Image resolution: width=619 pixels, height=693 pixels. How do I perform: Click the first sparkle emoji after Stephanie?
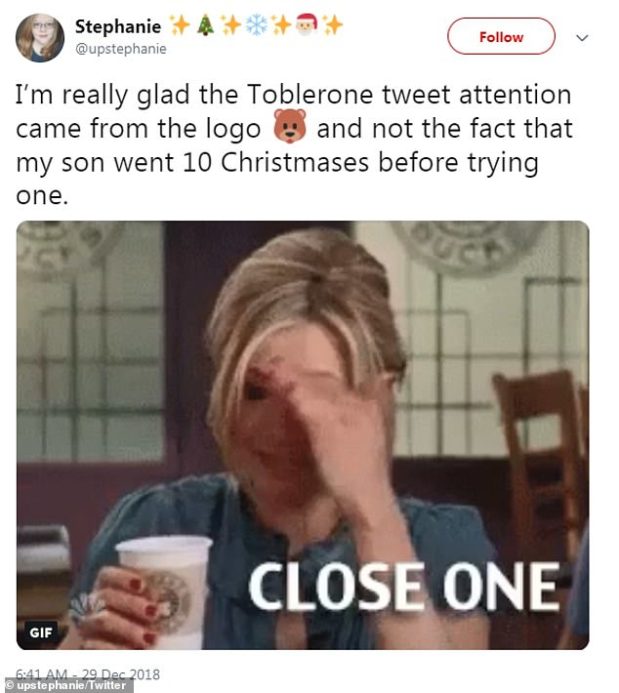click(180, 25)
